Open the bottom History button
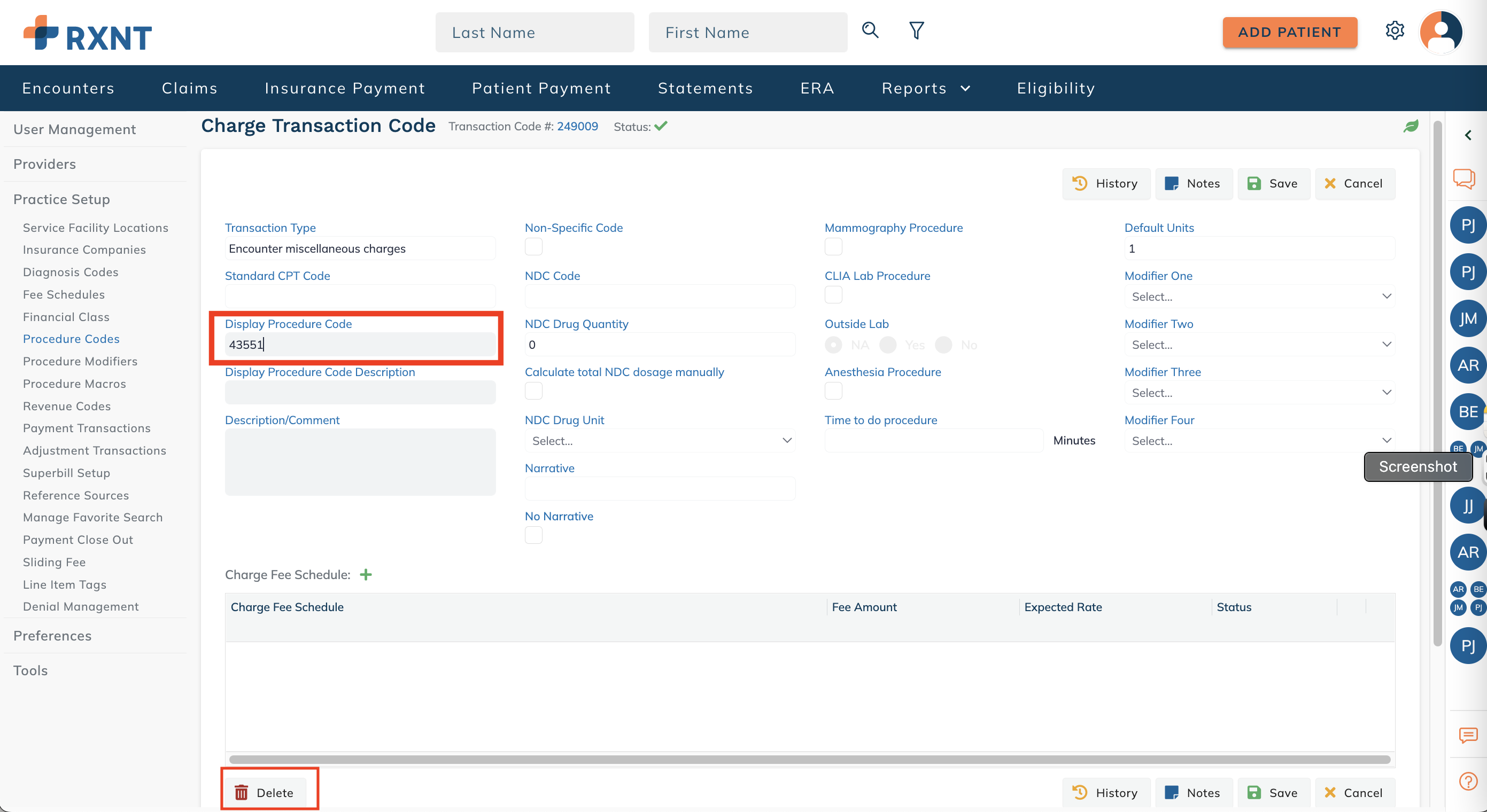 [1105, 792]
